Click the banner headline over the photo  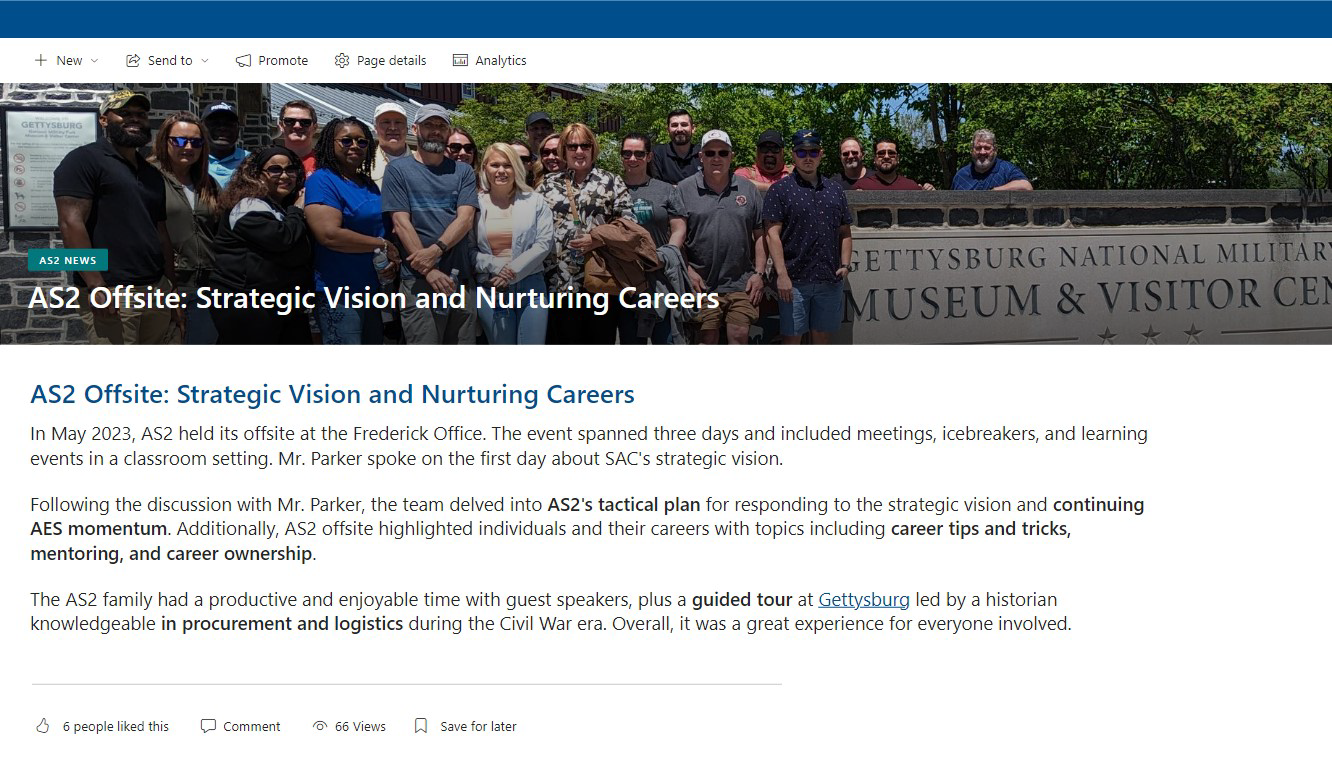point(373,298)
